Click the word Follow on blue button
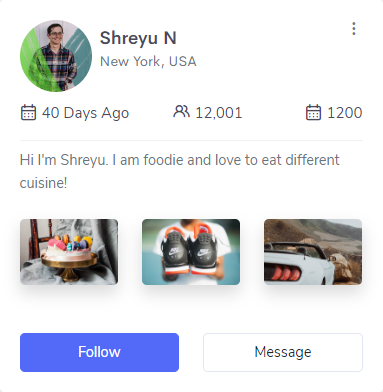 tap(99, 352)
